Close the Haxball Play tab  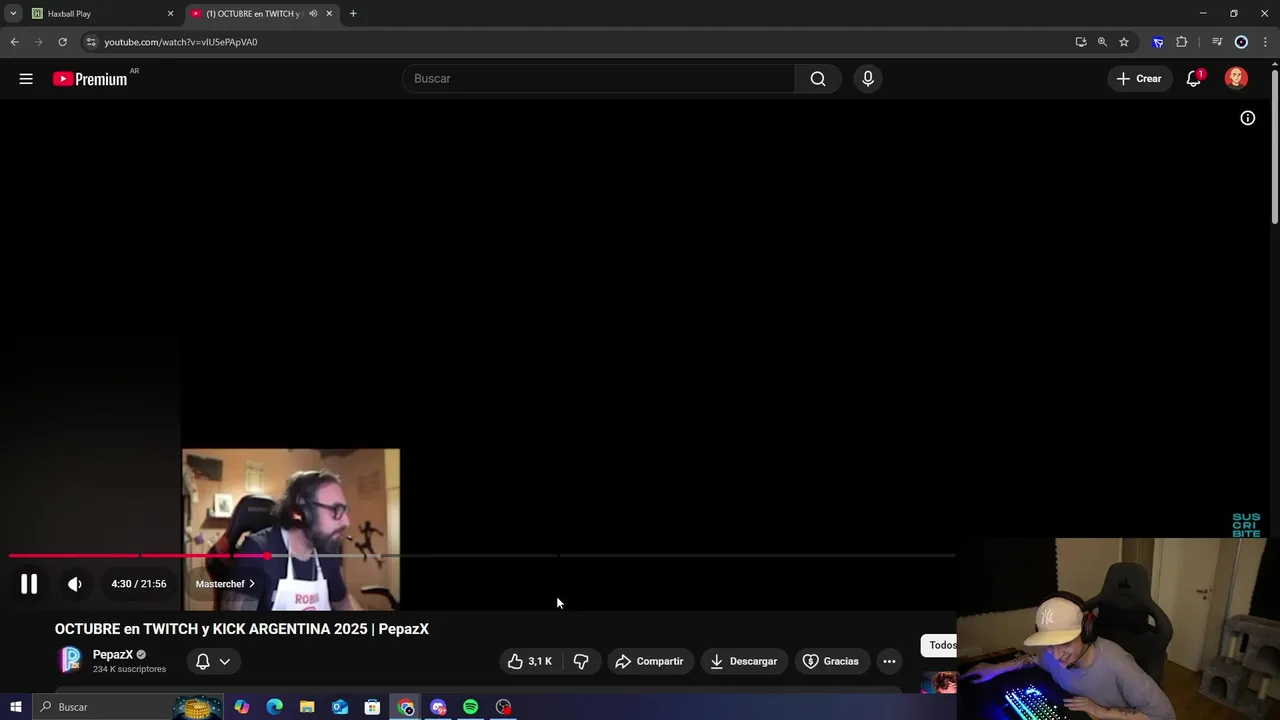pos(170,14)
